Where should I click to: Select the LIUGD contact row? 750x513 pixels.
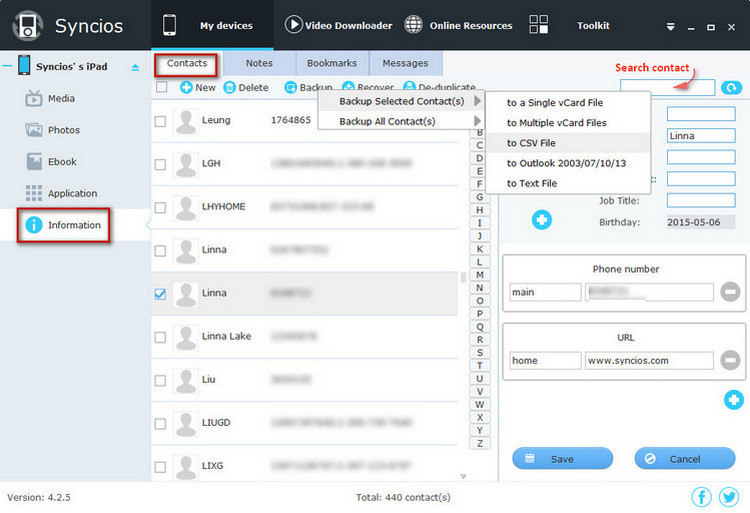305,423
